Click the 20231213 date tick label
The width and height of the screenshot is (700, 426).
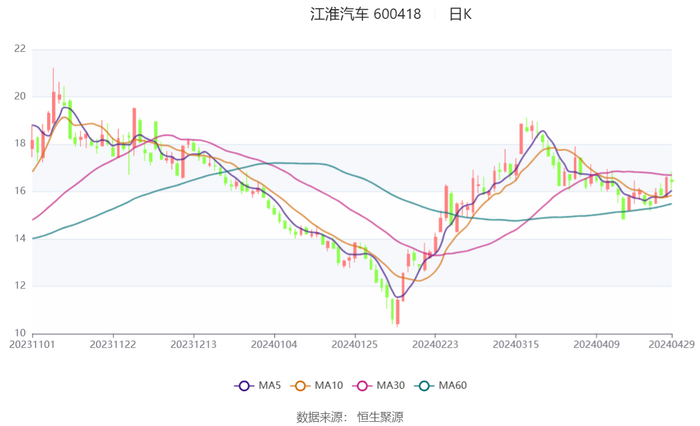pyautogui.click(x=193, y=344)
